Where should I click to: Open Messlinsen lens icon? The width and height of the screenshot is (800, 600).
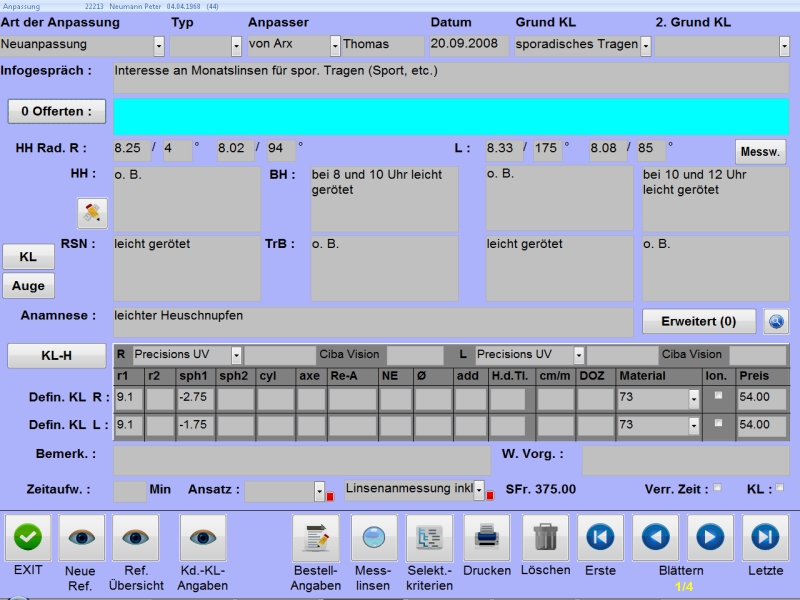[374, 537]
